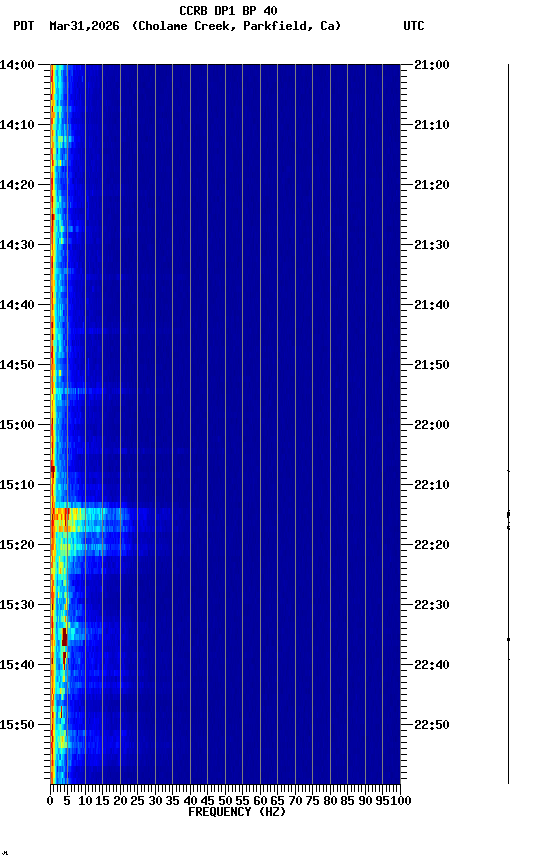Click the 22:20 UTC time label
Viewport: 552px width, 864px height.
tap(432, 546)
